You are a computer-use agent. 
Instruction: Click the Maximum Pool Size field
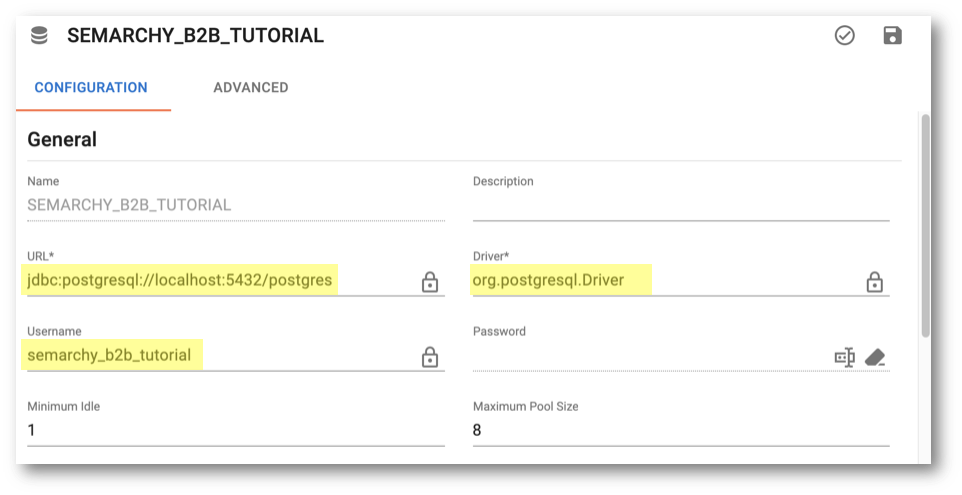click(x=681, y=431)
